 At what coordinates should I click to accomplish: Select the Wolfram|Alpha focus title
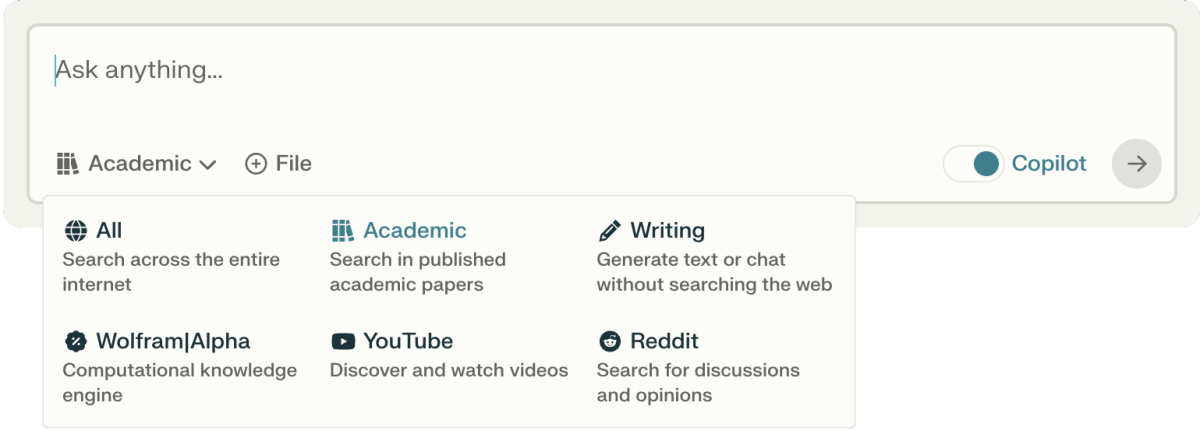click(173, 342)
